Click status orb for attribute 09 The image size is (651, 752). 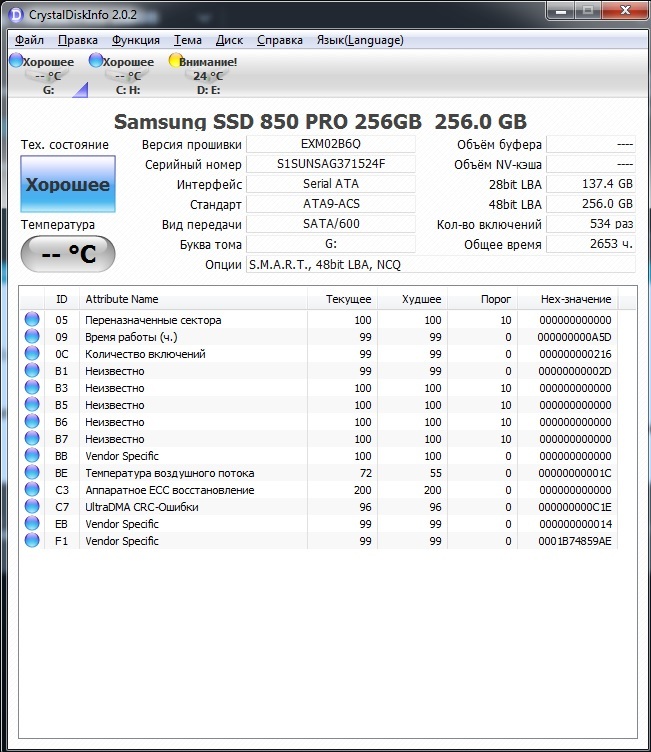(32, 337)
